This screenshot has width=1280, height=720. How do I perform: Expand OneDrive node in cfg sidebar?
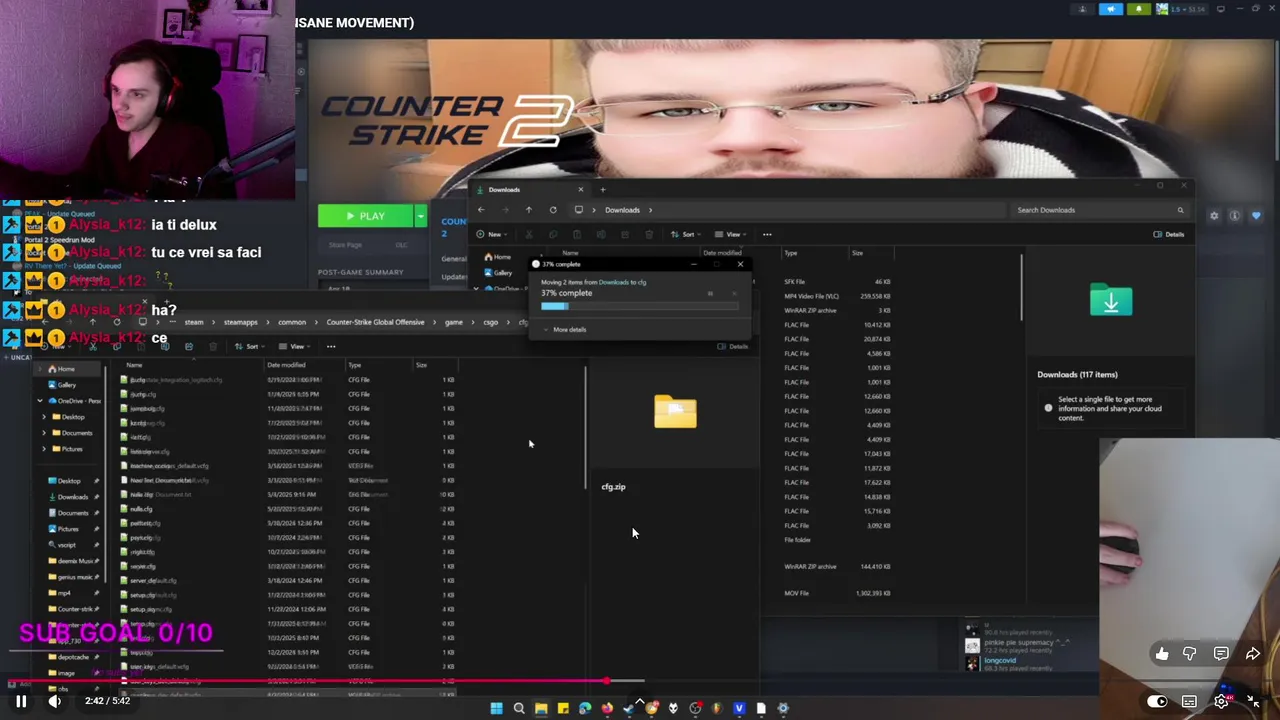tap(40, 401)
